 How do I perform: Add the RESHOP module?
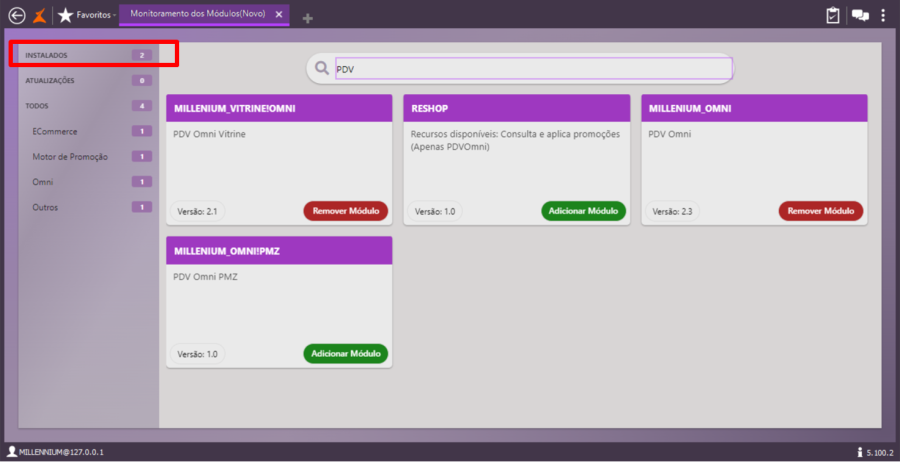[x=583, y=211]
